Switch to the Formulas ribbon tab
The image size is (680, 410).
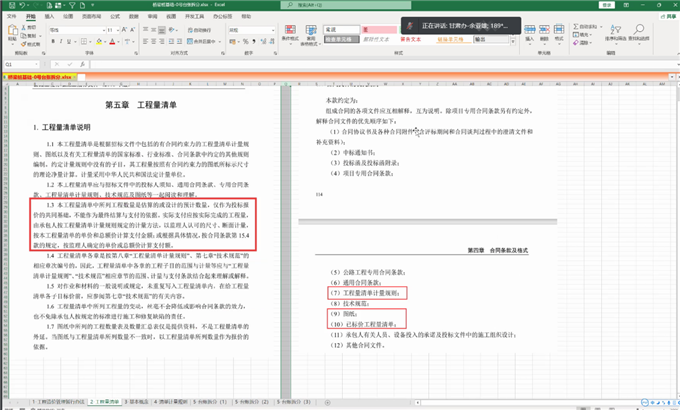[115, 16]
